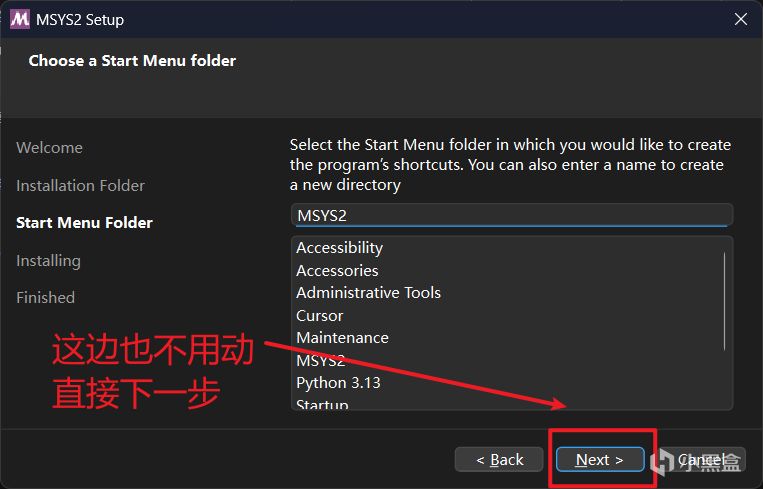Close the MSYS2 Setup window
763x489 pixels.
[741, 19]
